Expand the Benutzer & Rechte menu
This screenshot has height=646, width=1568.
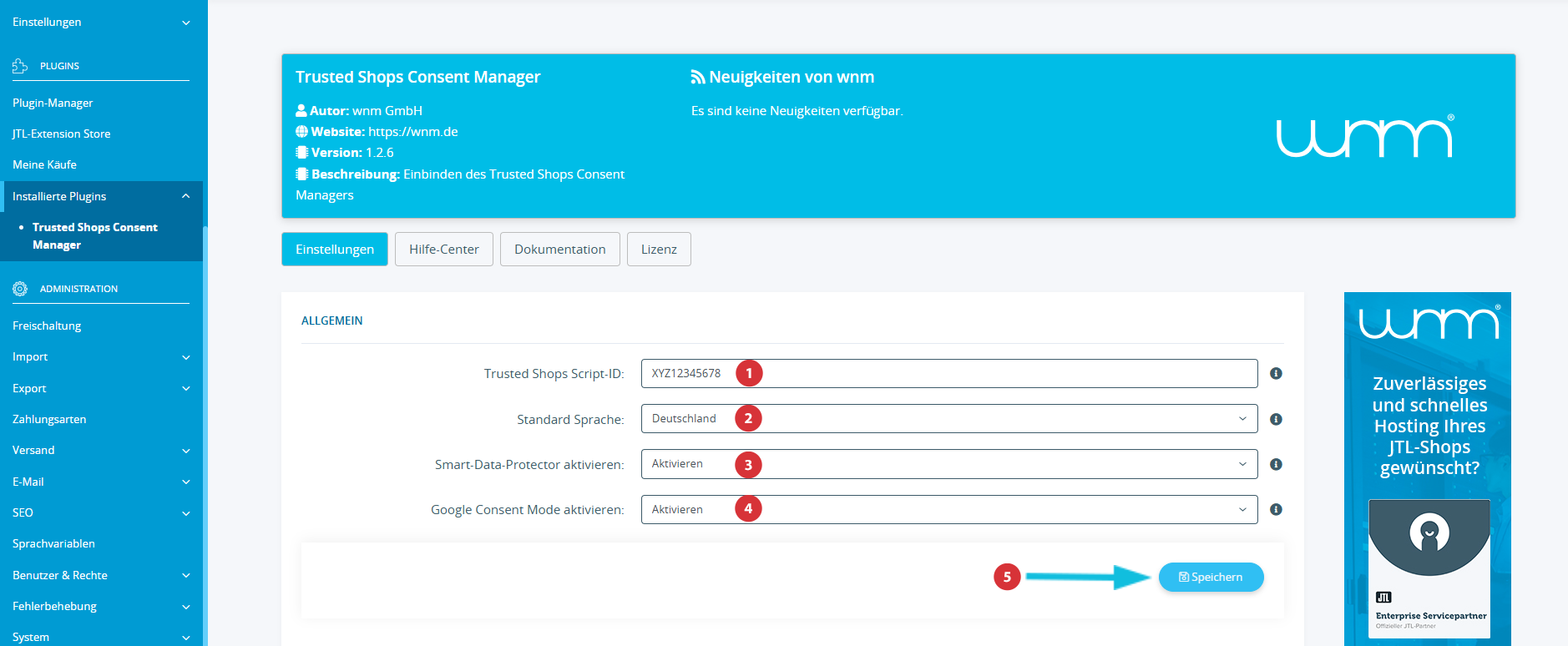(x=101, y=575)
